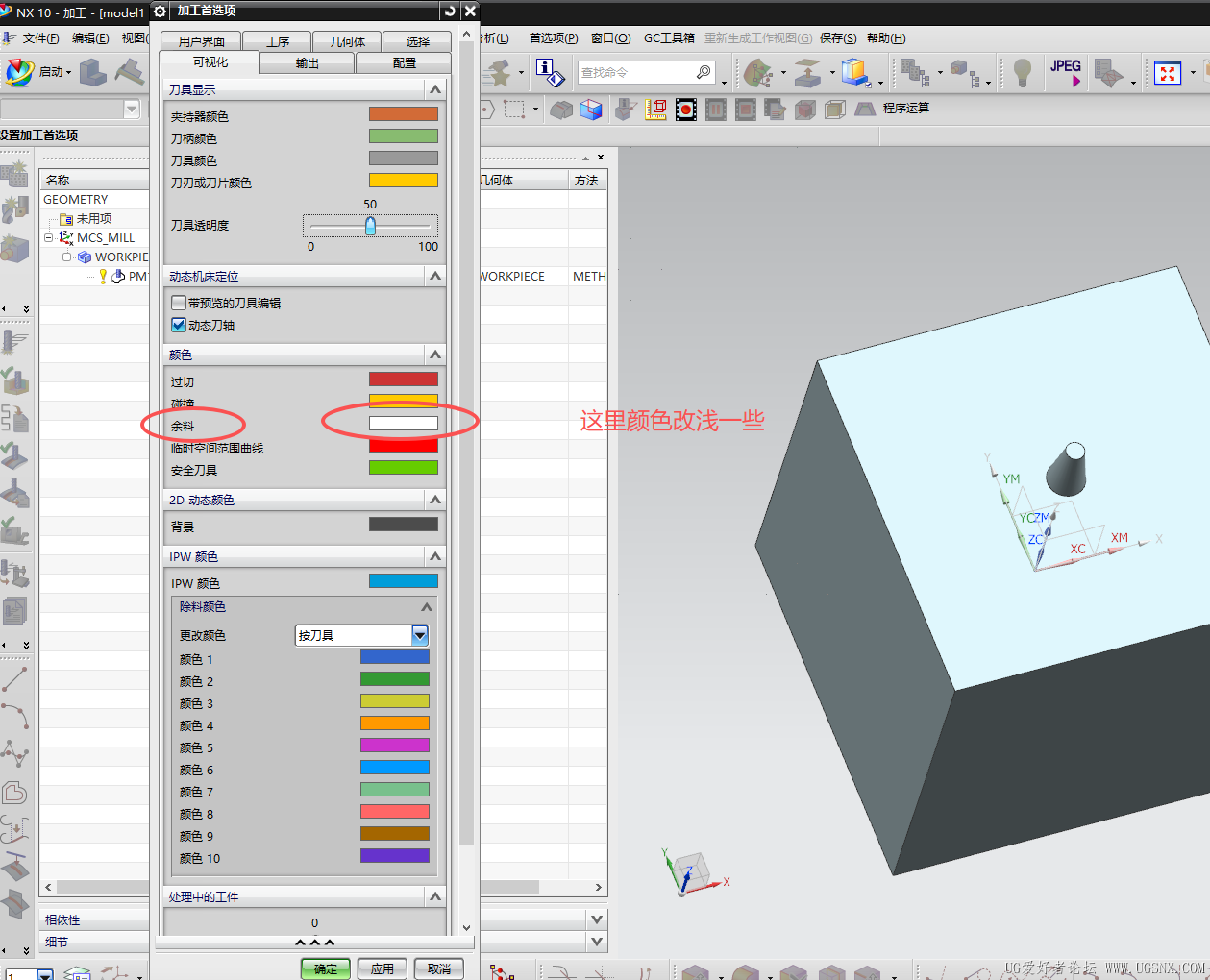
Task: Collapse the MCS_MILL tree node
Action: click(48, 237)
